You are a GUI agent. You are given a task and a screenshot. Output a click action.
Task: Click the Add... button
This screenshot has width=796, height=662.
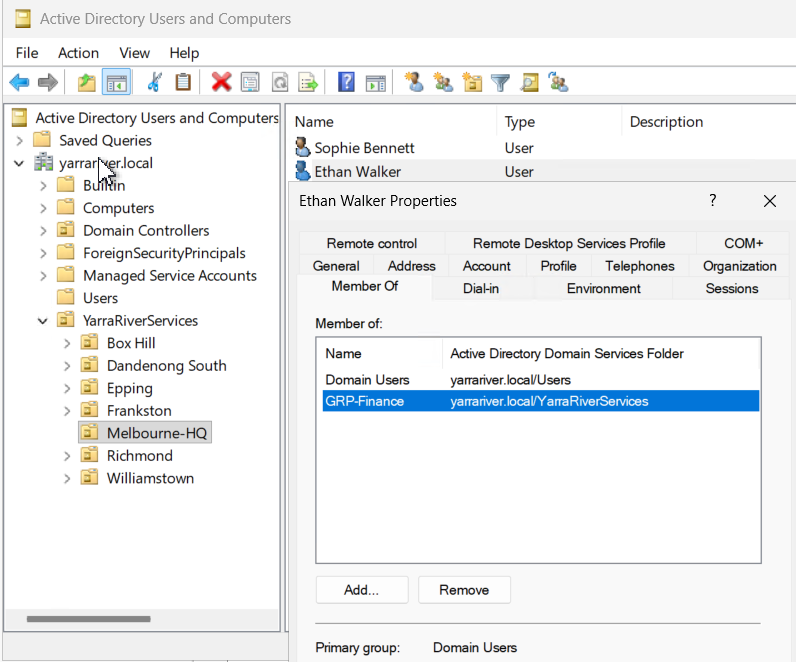click(x=361, y=590)
